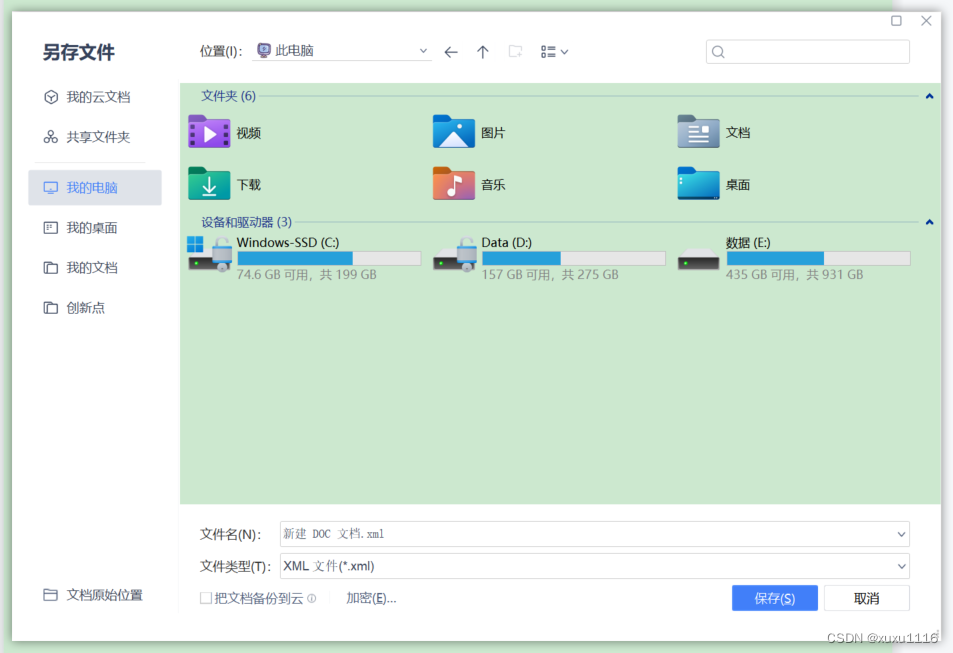Select 共享文件夹 in the sidebar

95,137
